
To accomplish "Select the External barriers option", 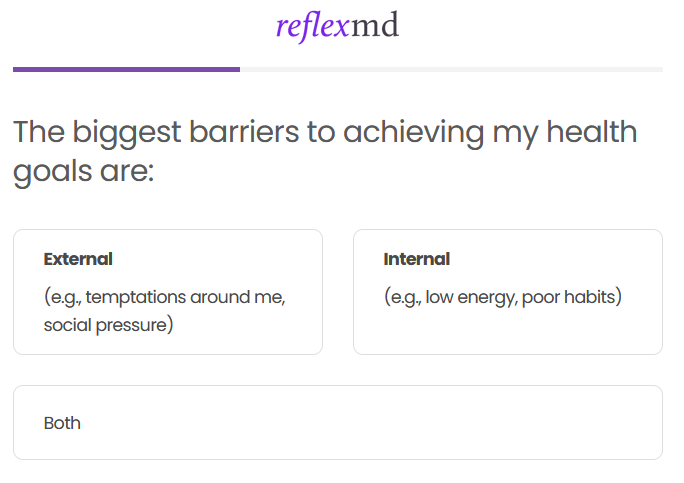I will tap(167, 292).
